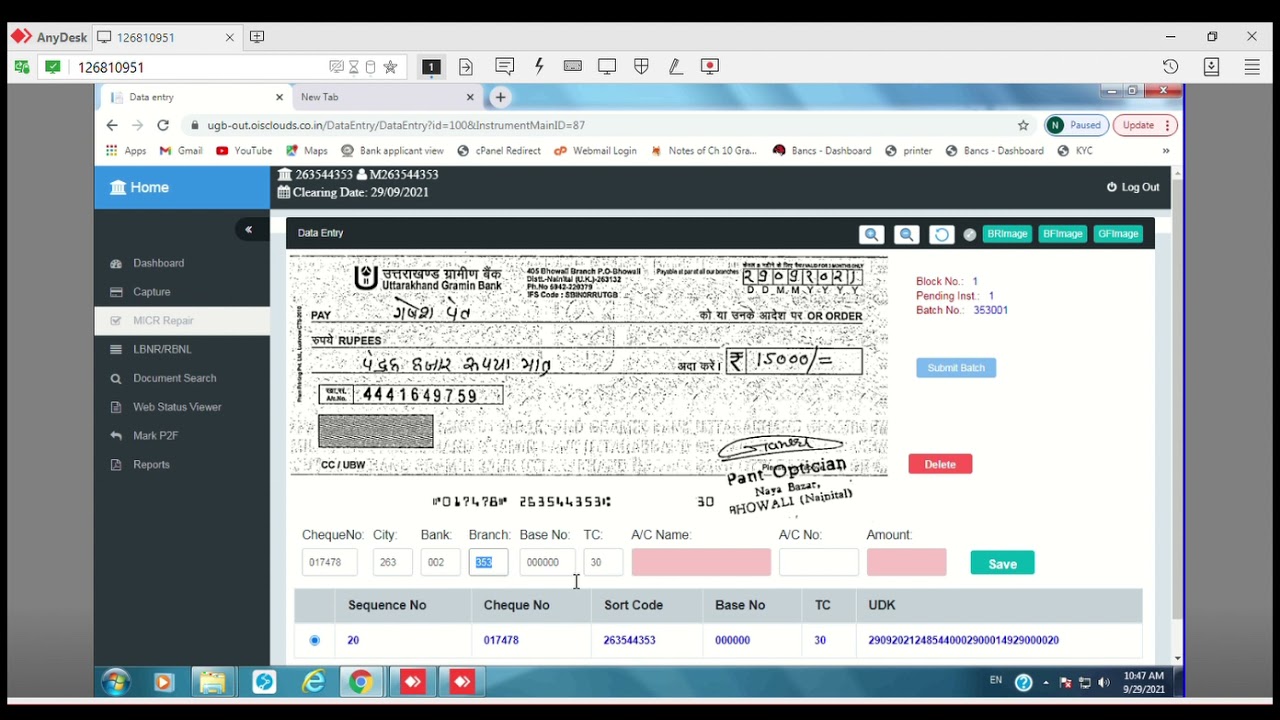Open Reports in sidebar
Viewport: 1280px width, 720px height.
[151, 465]
